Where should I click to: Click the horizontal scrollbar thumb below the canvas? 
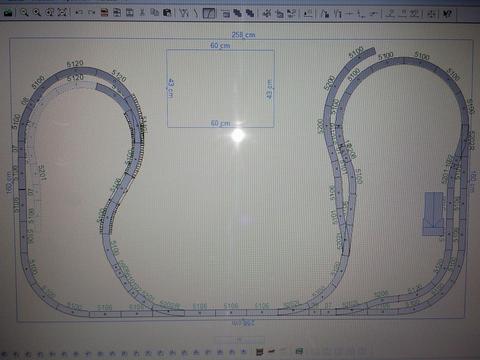click(240, 340)
